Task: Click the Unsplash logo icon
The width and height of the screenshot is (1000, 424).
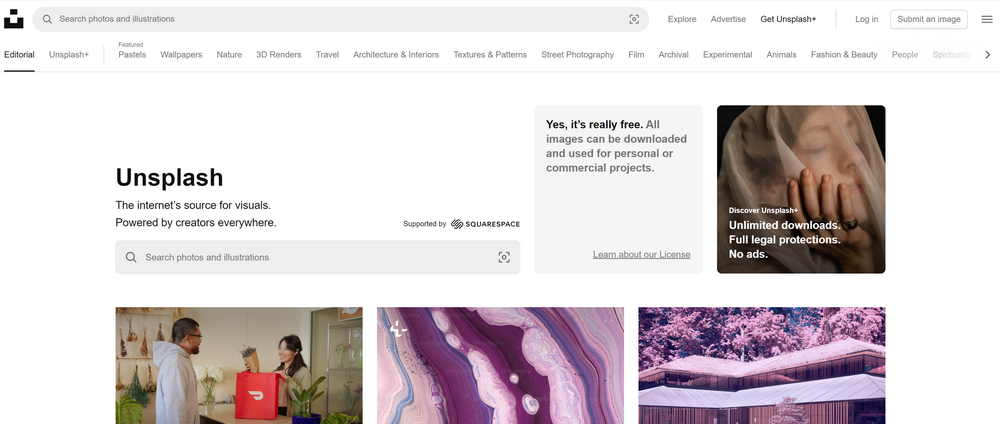Action: click(13, 19)
